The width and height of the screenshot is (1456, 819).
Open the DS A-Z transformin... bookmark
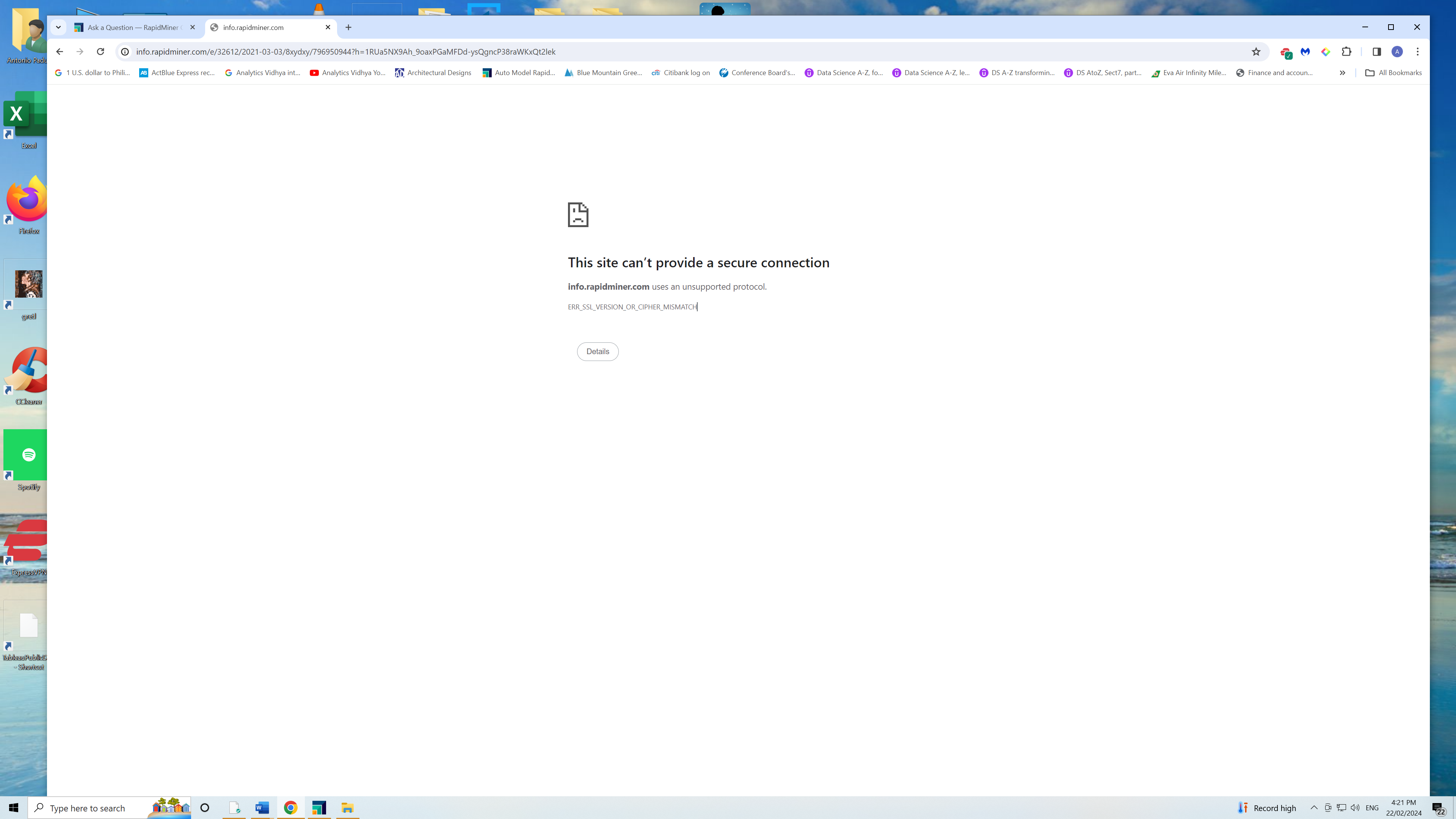pos(1017,72)
